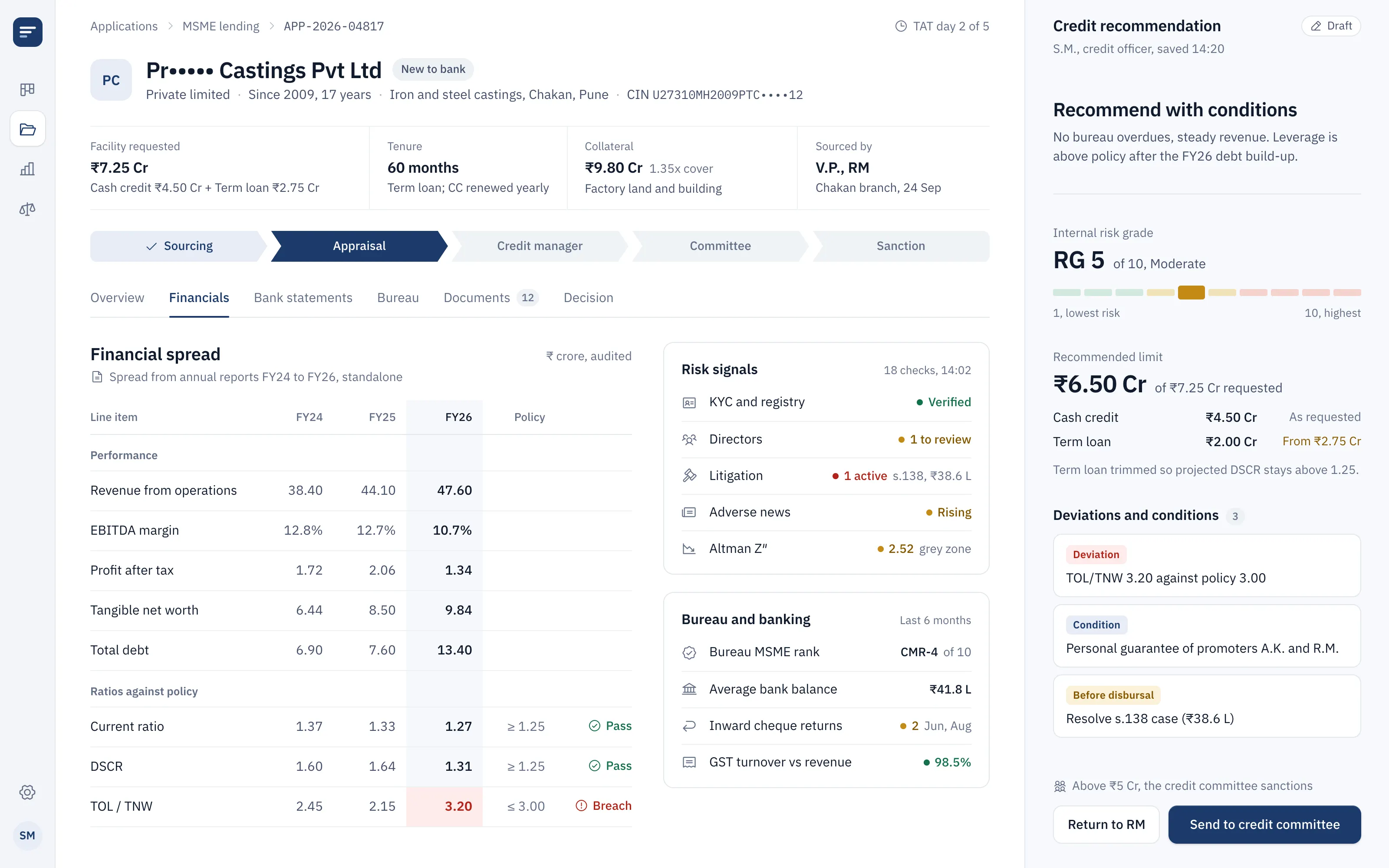
Task: Click the CMR-4 bureau rank value
Action: click(919, 652)
